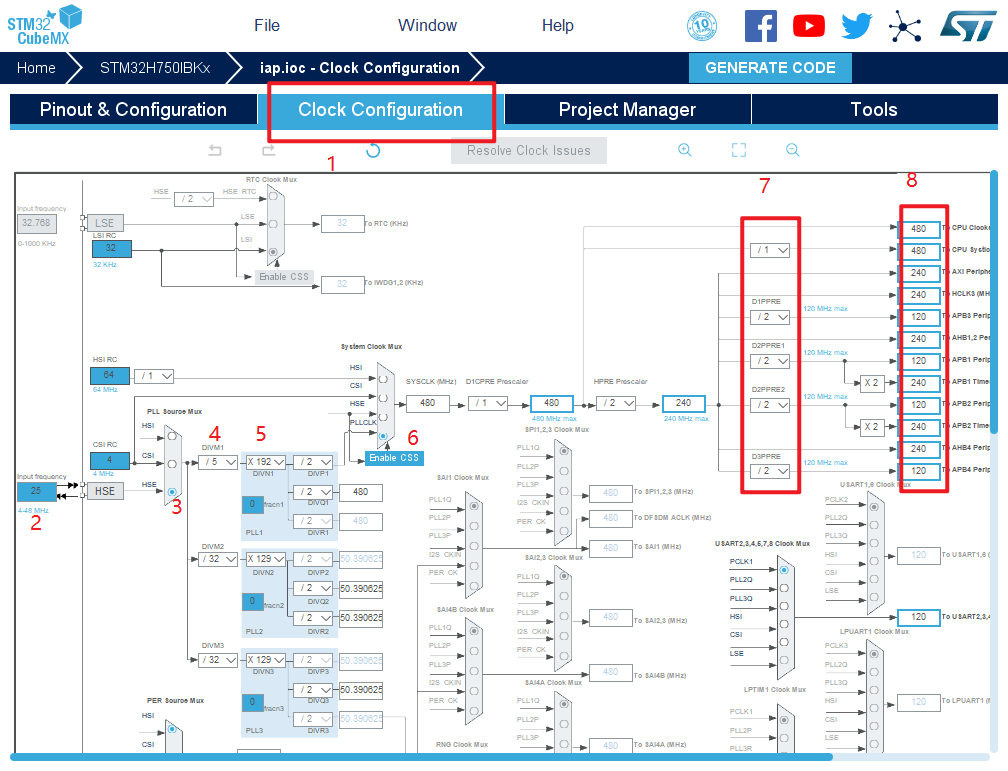Screen dimensions: 1008x771
Task: Select PCLK1 radio in USART2,3,4,5,7,8 Clock Mux
Action: (x=783, y=570)
